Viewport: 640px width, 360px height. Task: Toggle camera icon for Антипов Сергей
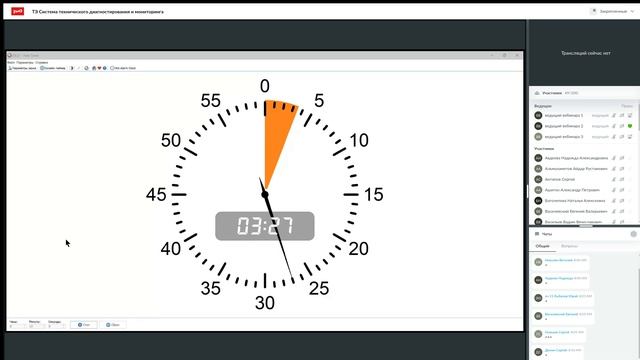pos(622,179)
